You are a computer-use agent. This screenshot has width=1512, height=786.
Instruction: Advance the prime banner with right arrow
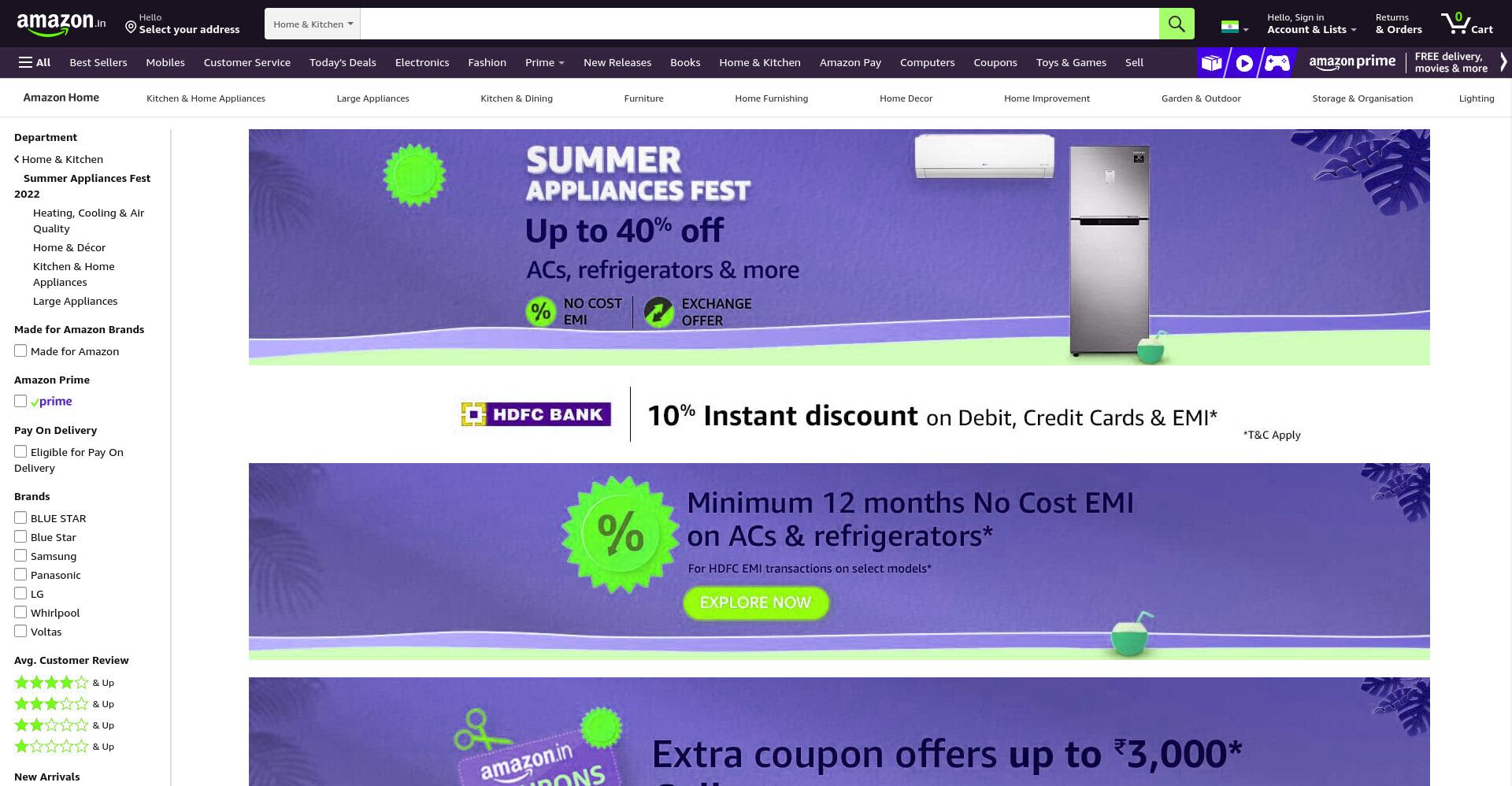click(x=1503, y=62)
